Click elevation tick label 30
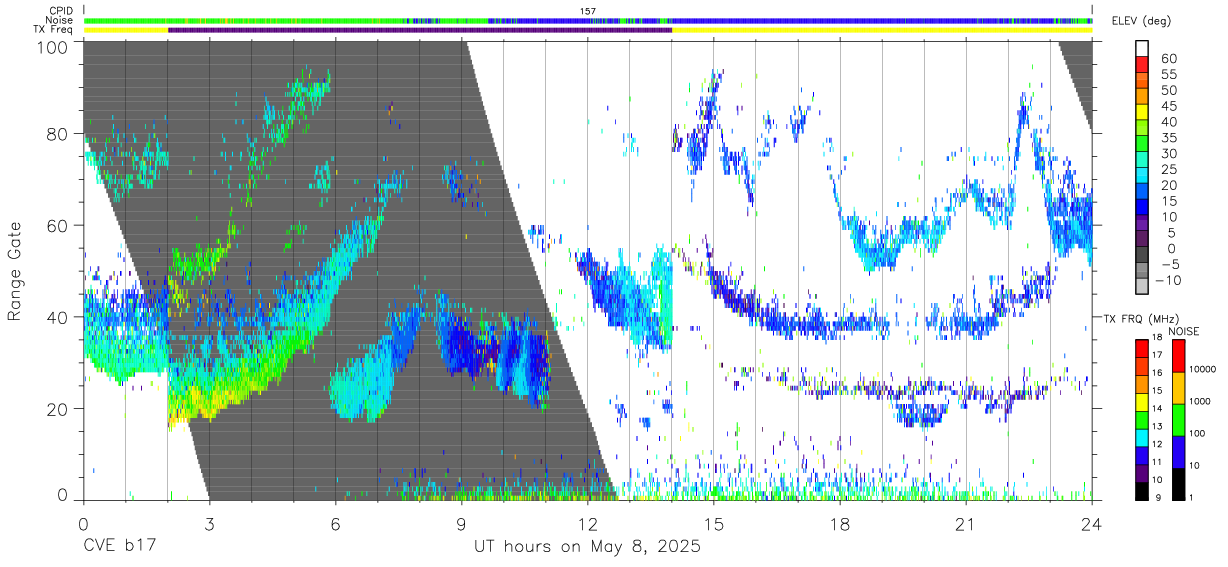The height and width of the screenshot is (567, 1228). pyautogui.click(x=1167, y=153)
